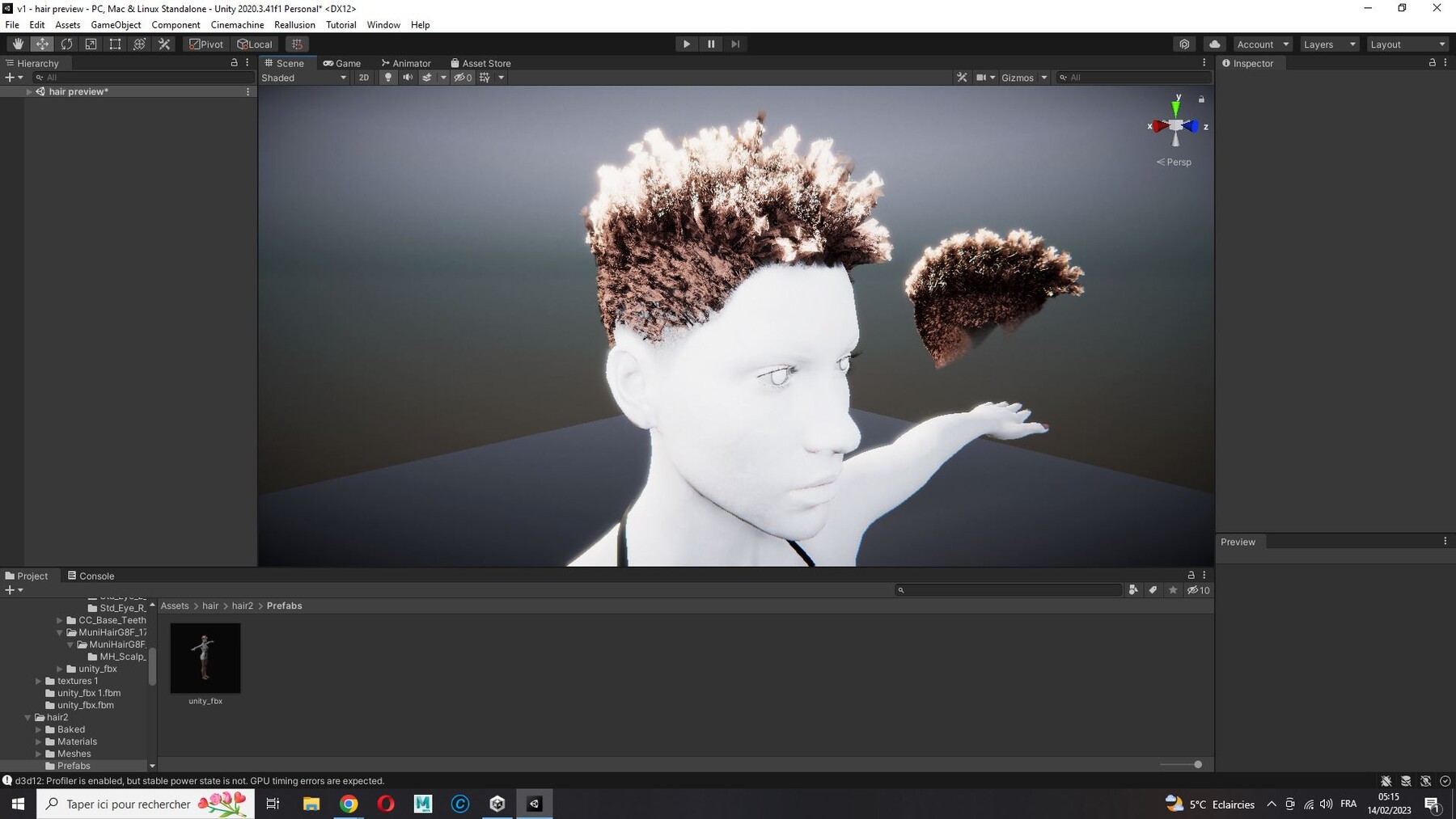Viewport: 1456px width, 819px height.
Task: Open the Layout dropdown
Action: click(1407, 44)
